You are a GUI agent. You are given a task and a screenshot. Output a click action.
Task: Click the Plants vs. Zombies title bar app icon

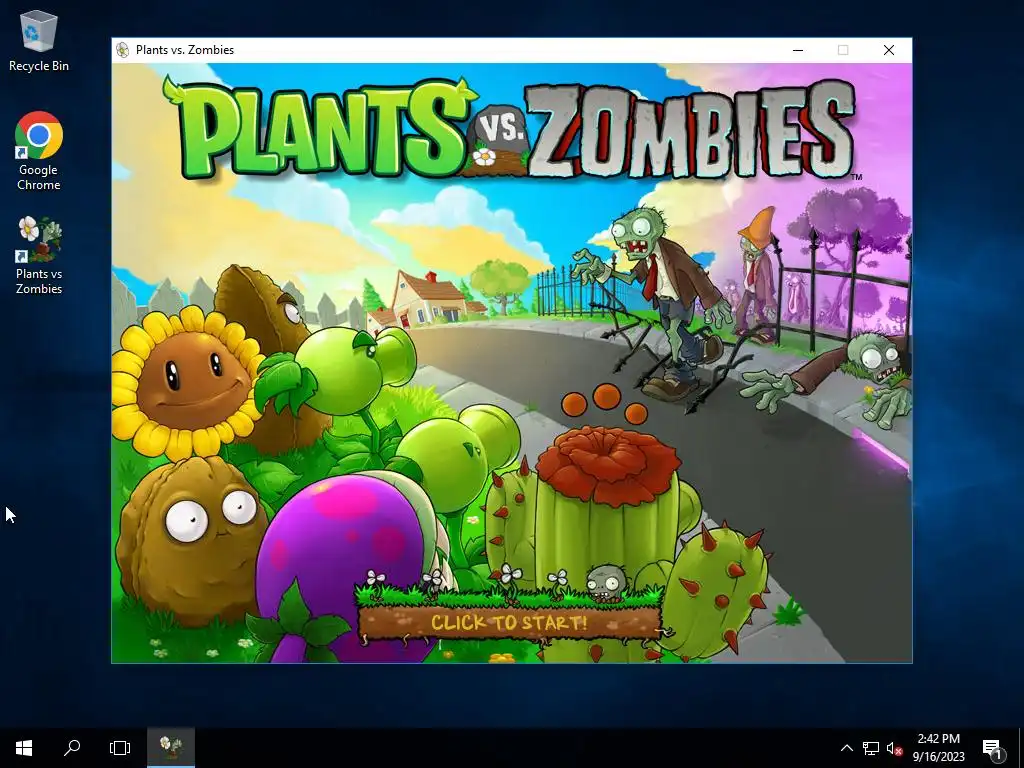click(122, 50)
